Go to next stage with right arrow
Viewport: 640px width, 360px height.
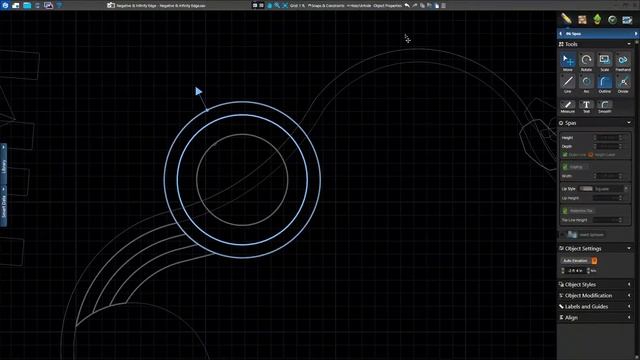tap(636, 33)
